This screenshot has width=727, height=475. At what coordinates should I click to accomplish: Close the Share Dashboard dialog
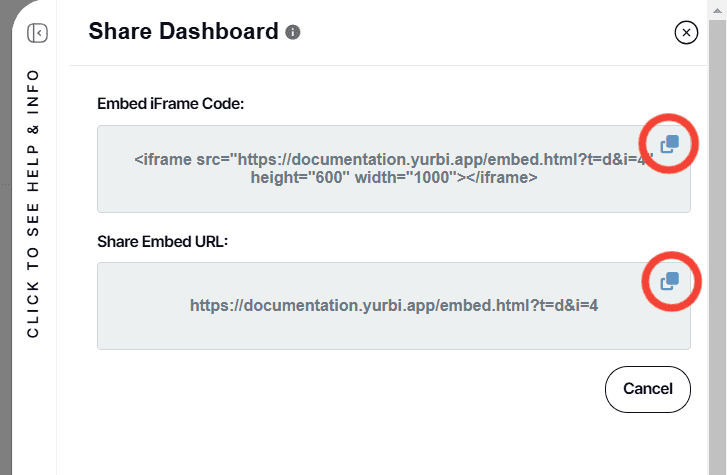coord(686,33)
